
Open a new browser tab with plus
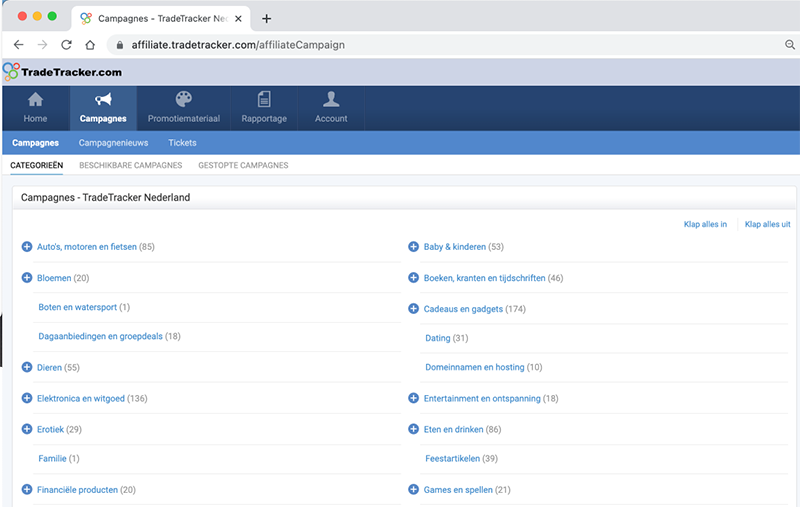click(266, 19)
